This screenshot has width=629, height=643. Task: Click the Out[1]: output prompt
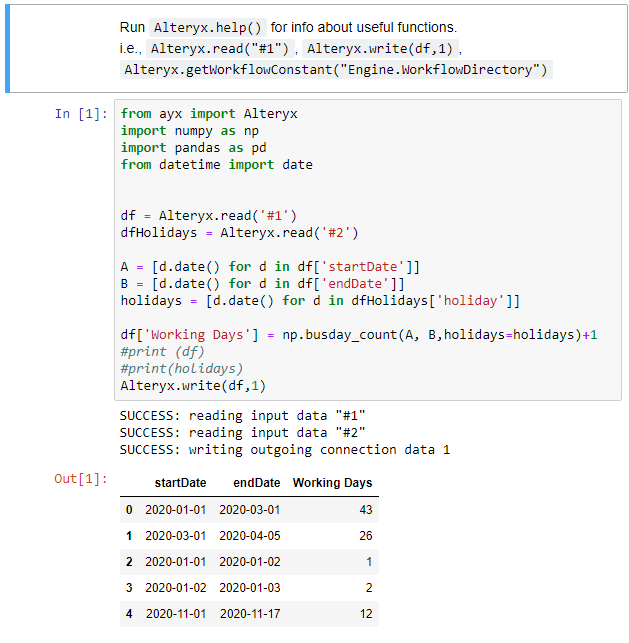tap(81, 479)
